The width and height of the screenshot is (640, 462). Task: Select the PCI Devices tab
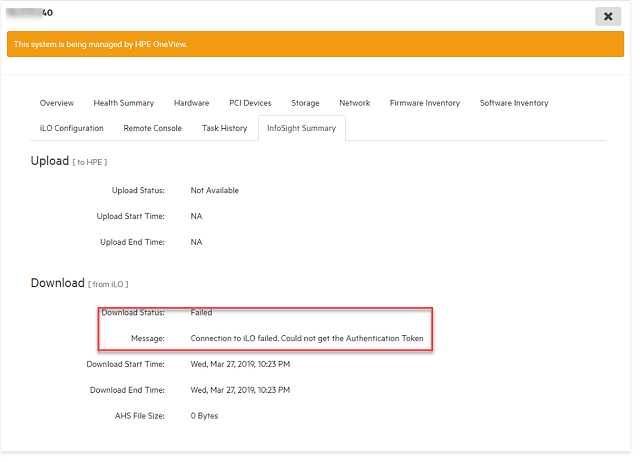[x=250, y=103]
